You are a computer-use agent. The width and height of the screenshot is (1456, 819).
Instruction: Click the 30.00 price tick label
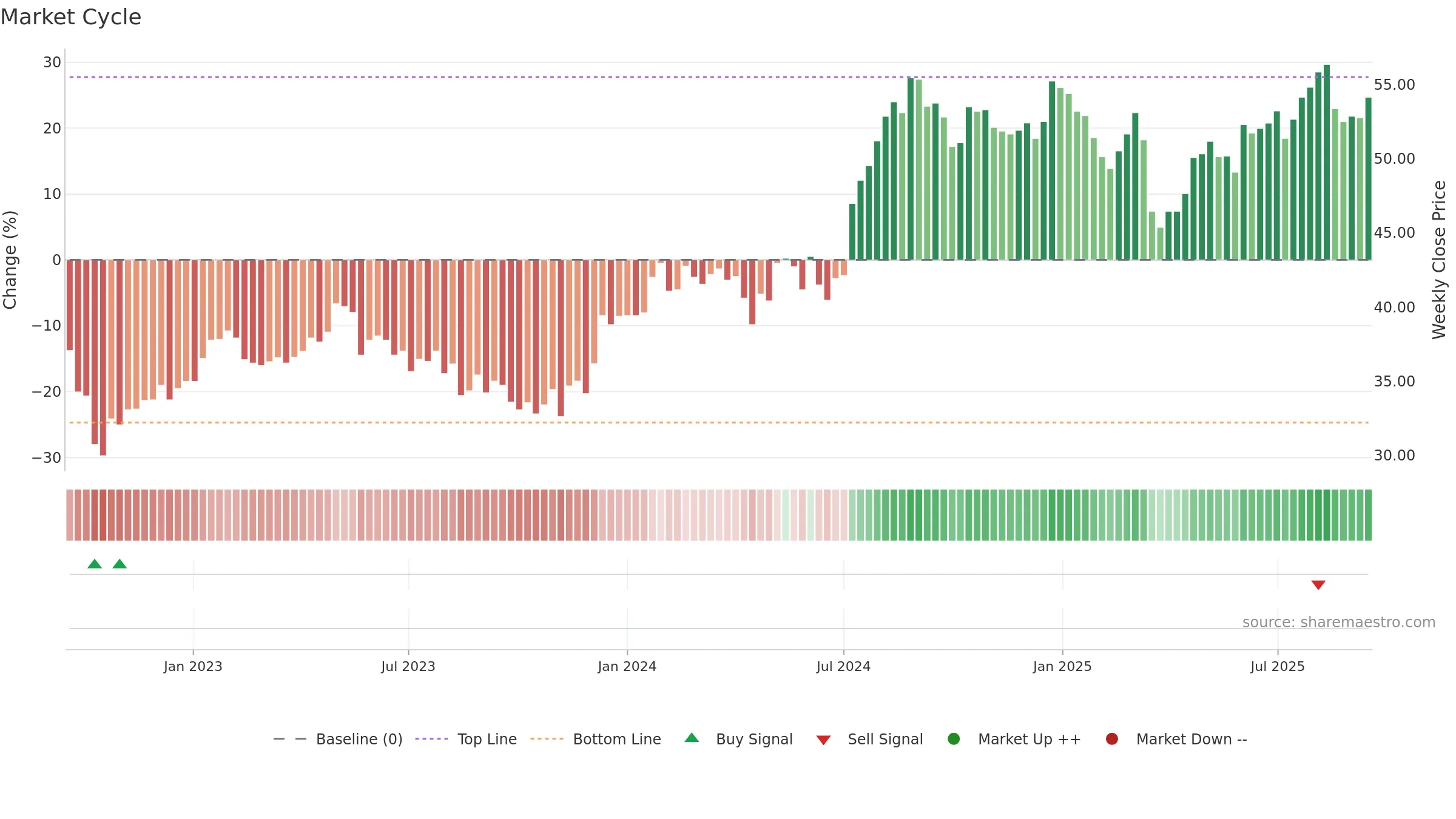1394,455
